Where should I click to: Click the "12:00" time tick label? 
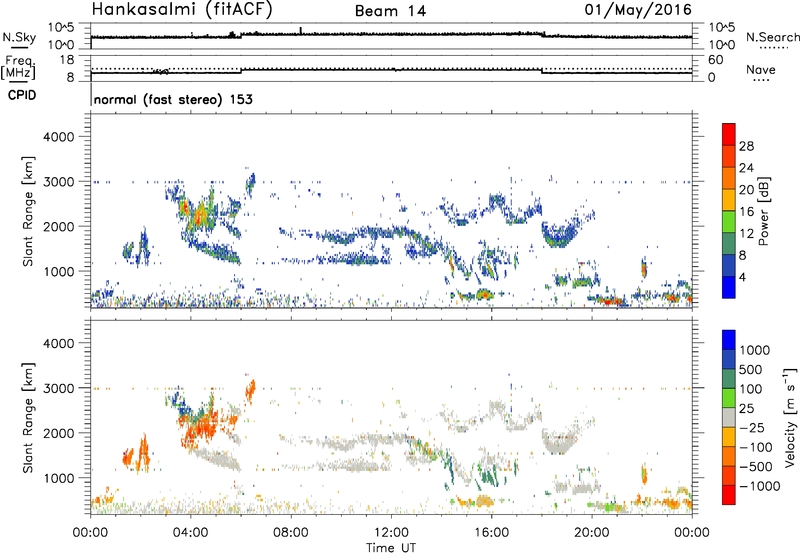click(391, 533)
